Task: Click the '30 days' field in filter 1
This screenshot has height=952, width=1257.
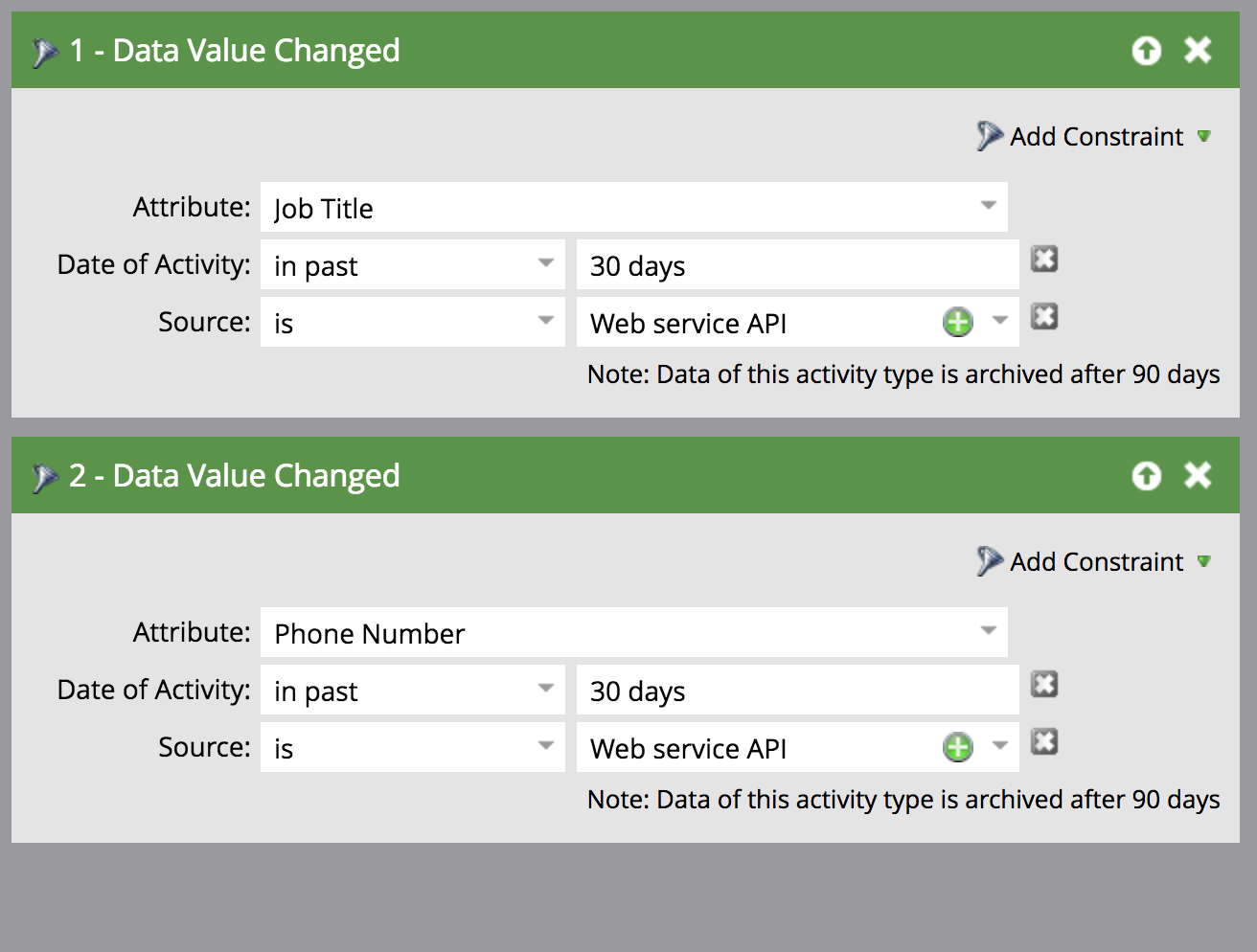Action: point(798,264)
